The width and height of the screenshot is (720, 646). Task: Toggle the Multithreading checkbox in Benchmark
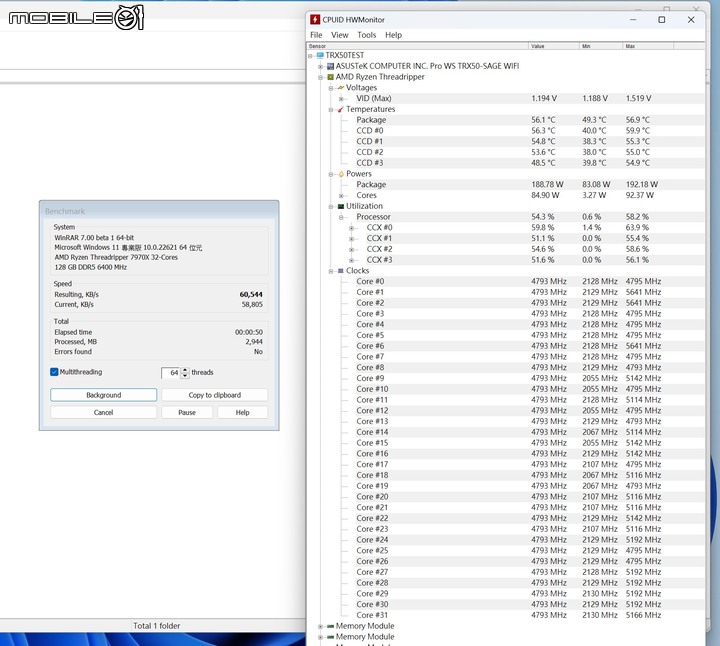[x=54, y=372]
